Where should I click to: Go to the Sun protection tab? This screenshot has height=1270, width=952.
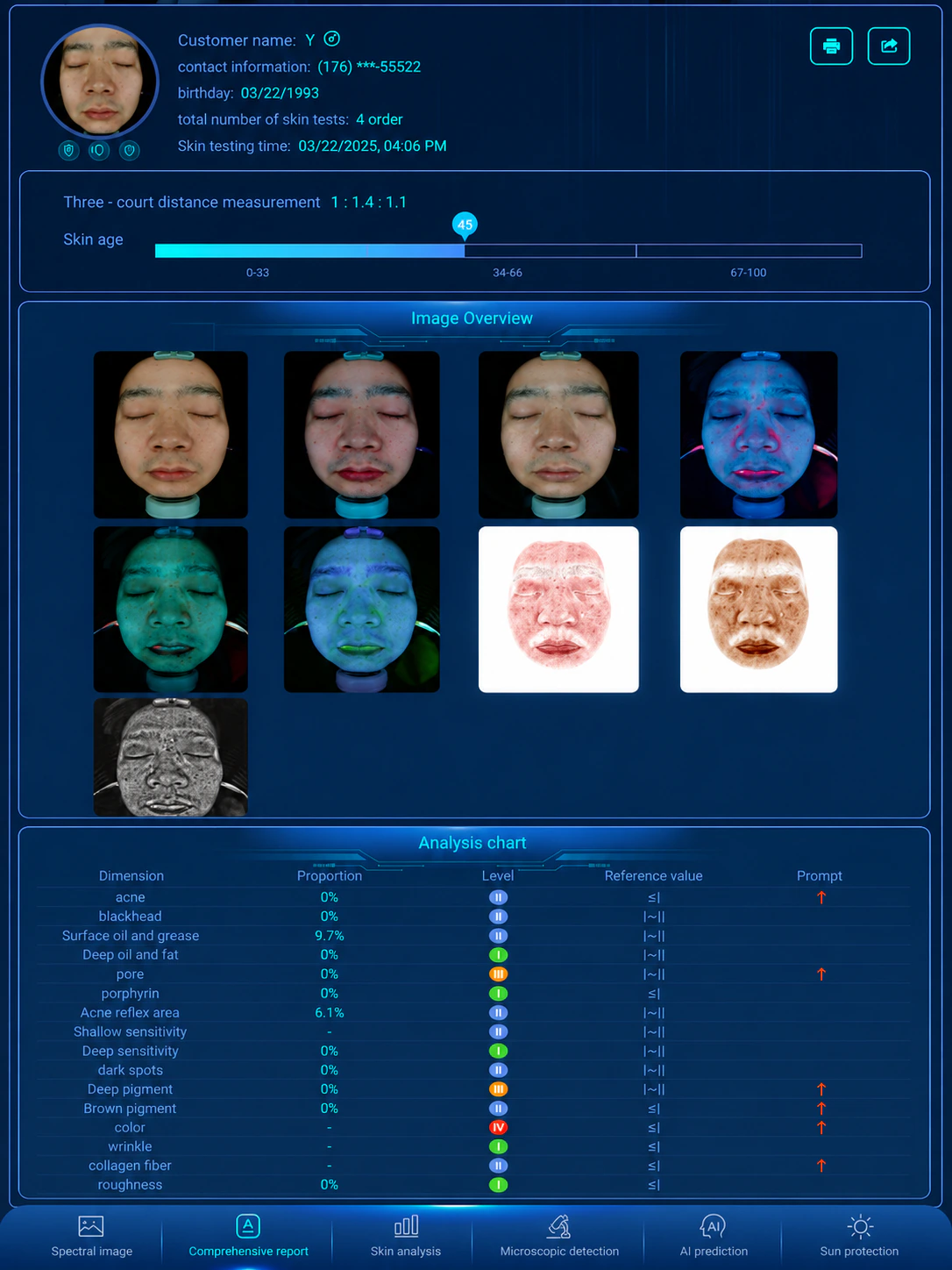859,1237
